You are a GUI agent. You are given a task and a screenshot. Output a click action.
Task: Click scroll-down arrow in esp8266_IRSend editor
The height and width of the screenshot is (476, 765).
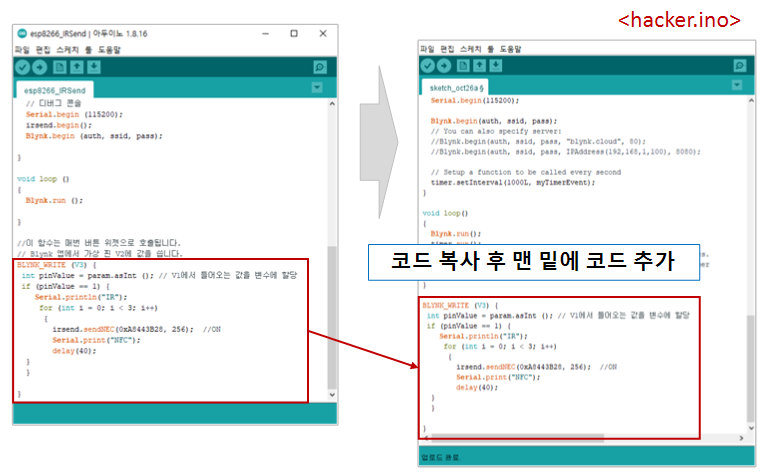pos(332,395)
